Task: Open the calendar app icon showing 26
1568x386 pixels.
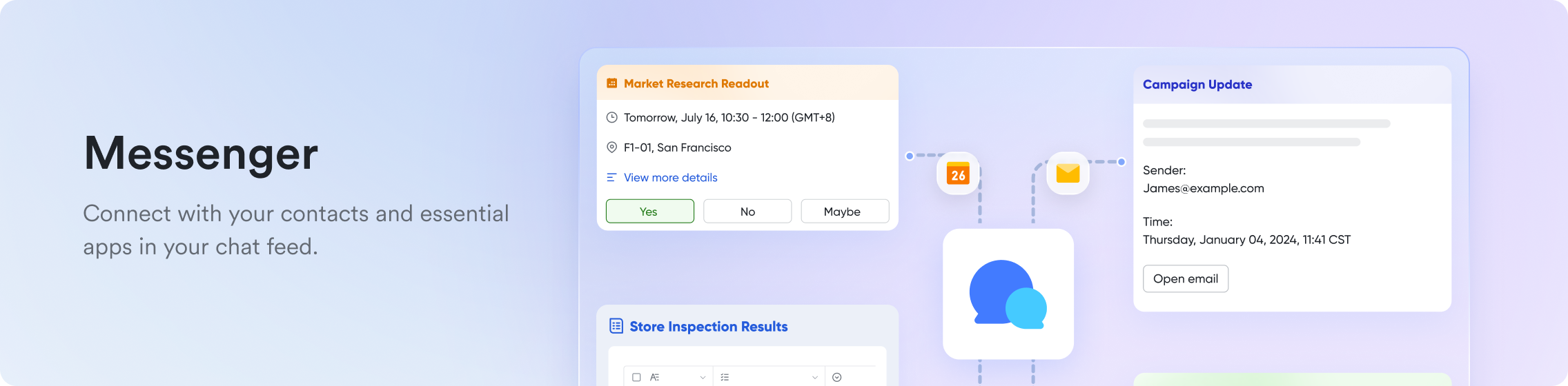Action: tap(958, 174)
